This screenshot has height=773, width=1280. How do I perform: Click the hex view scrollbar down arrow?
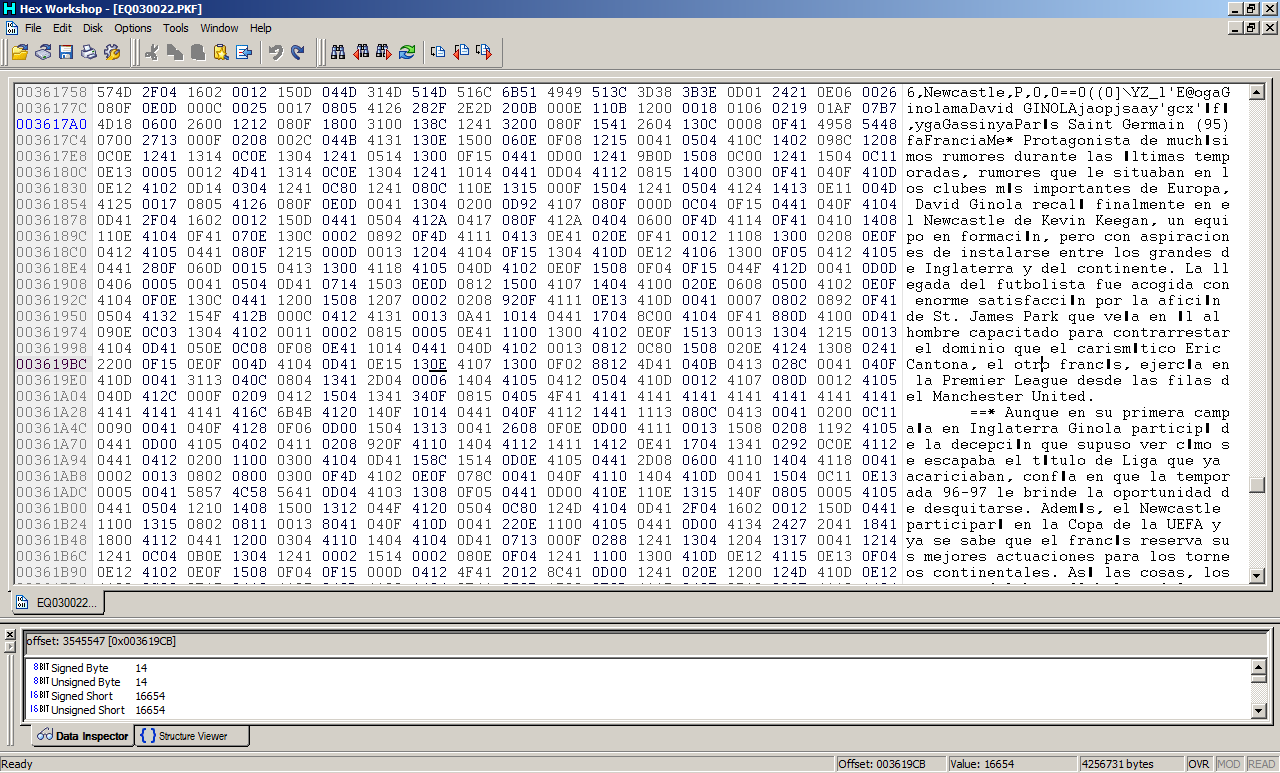[1257, 574]
